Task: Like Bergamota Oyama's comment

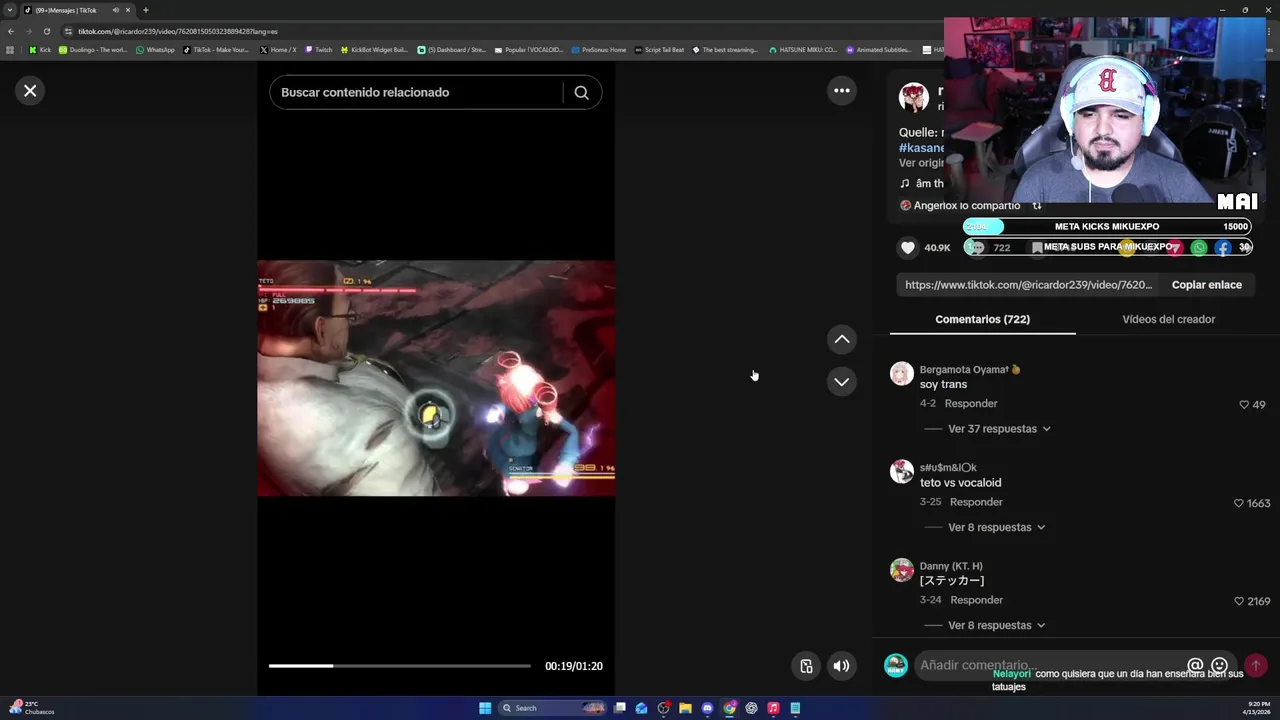Action: [x=1244, y=405]
